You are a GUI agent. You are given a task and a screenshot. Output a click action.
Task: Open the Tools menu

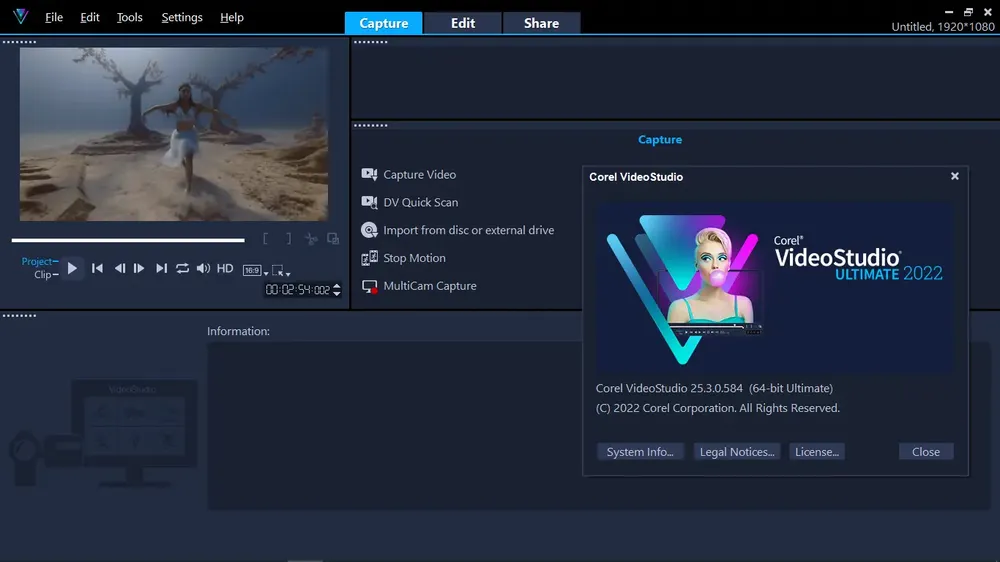[x=129, y=17]
